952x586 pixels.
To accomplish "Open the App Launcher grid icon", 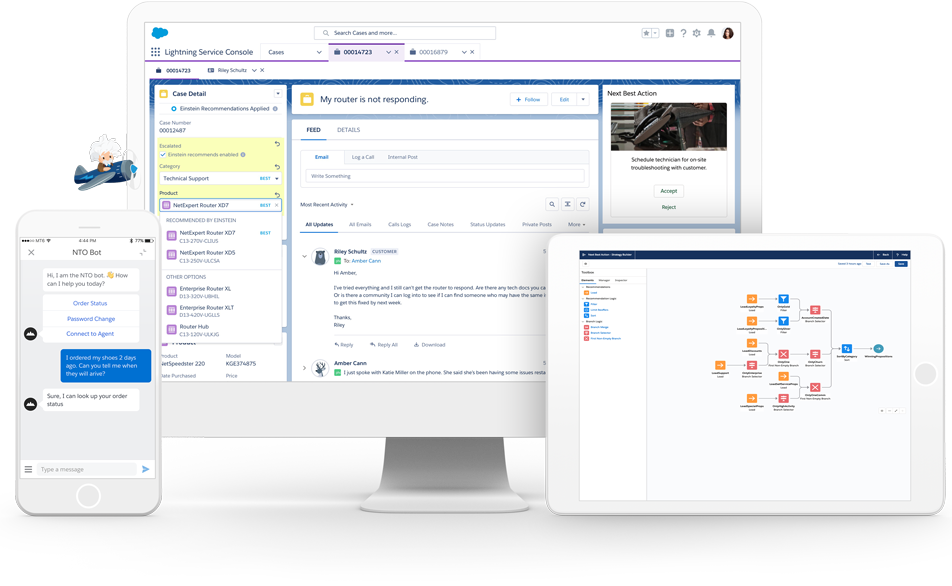I will [155, 52].
